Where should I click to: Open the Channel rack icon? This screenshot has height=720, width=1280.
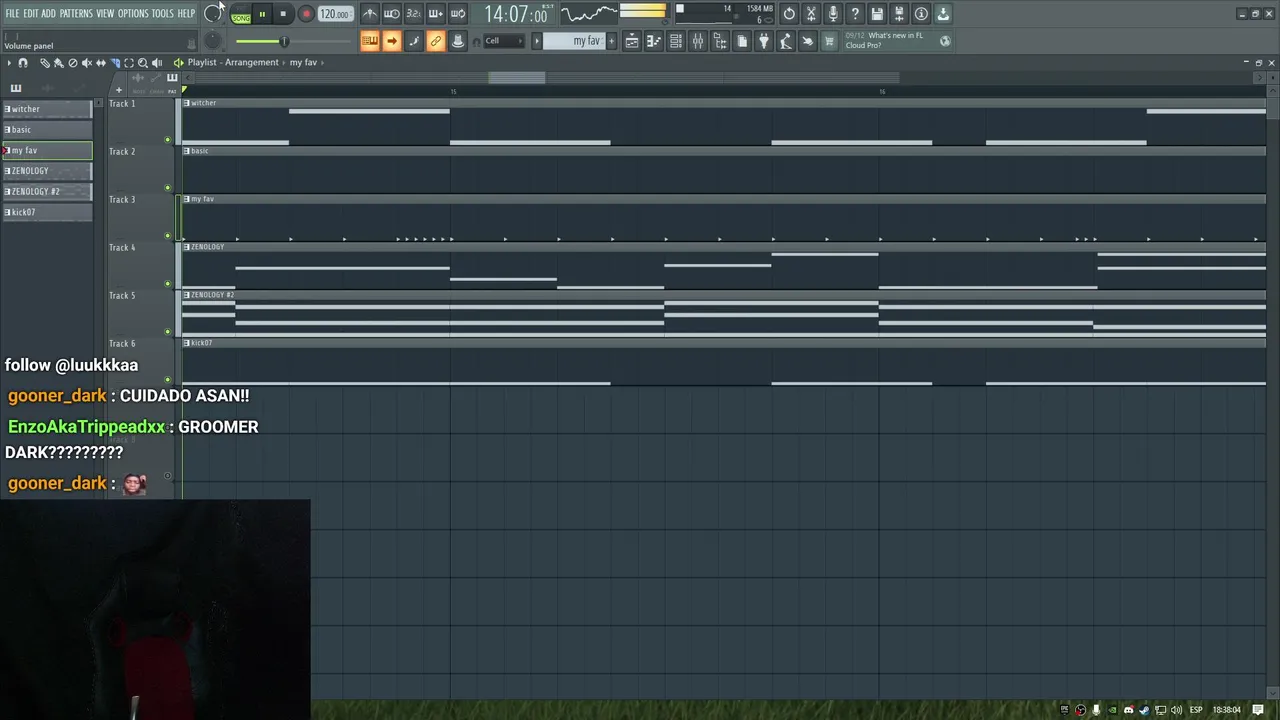coord(676,41)
